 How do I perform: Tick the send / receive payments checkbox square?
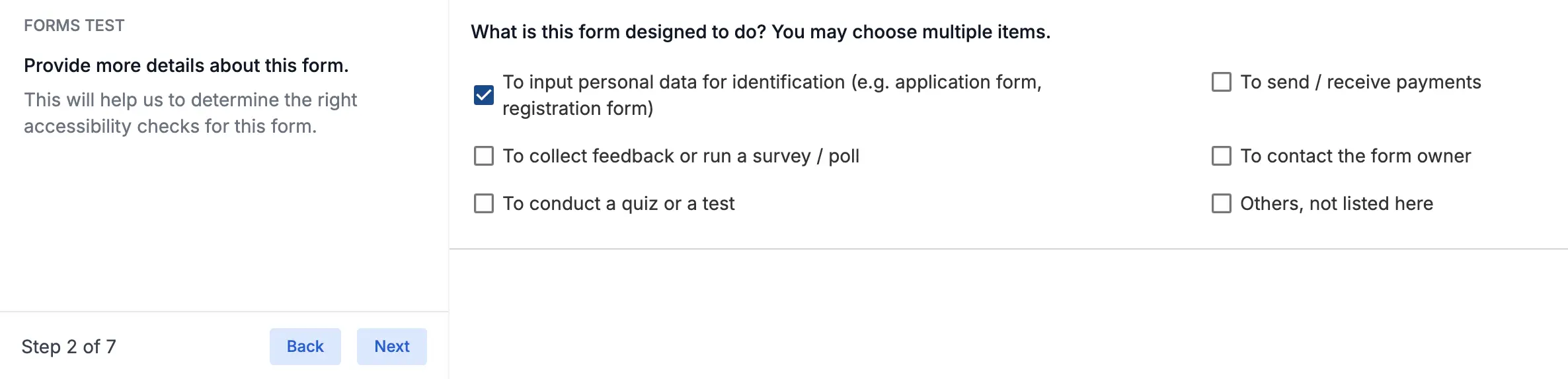tap(1221, 82)
